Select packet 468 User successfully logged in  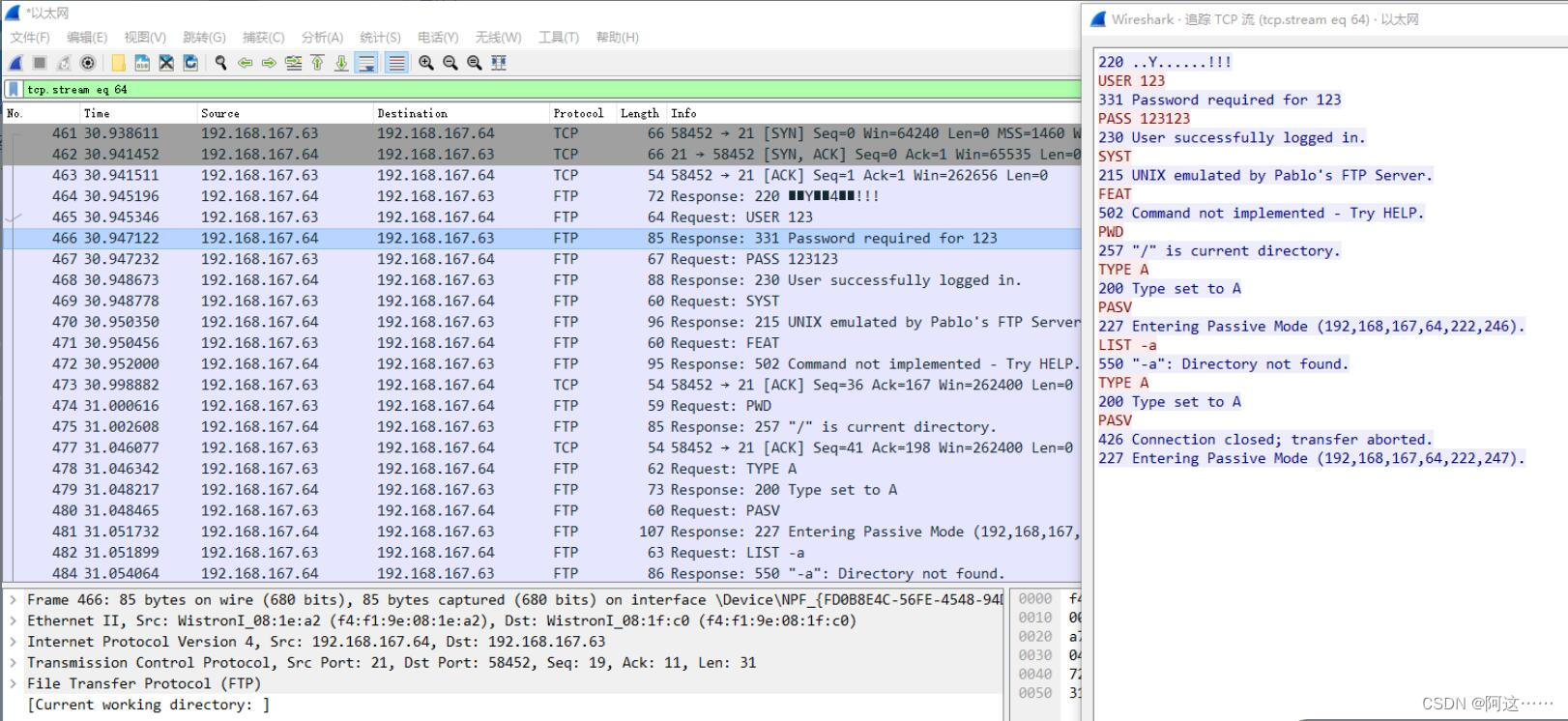tap(541, 280)
